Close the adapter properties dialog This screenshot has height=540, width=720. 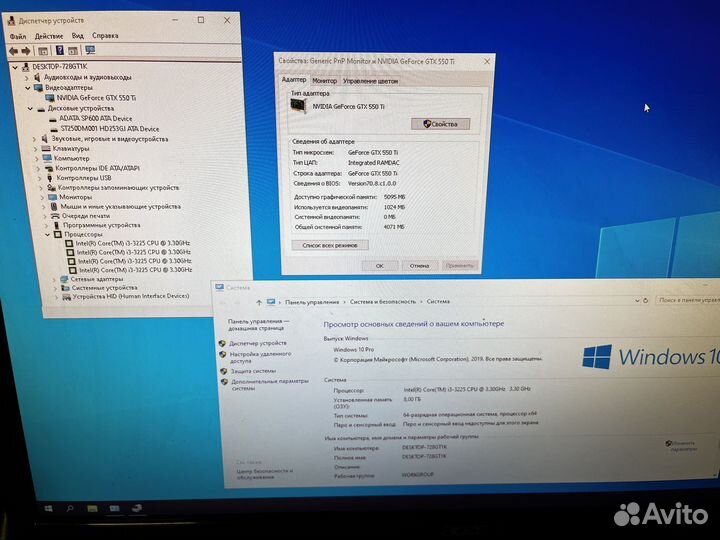[487, 61]
